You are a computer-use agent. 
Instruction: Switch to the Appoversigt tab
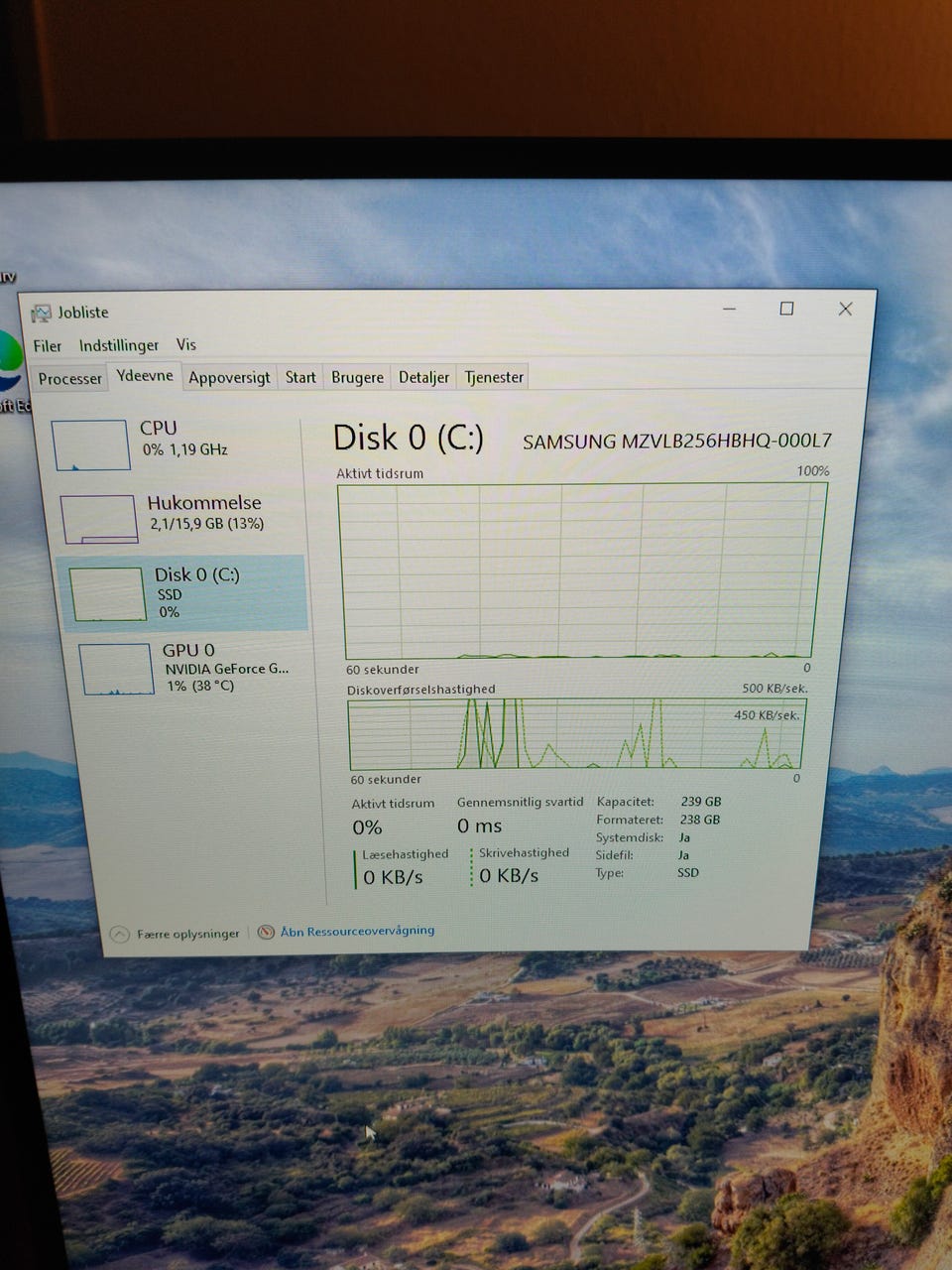pyautogui.click(x=229, y=377)
